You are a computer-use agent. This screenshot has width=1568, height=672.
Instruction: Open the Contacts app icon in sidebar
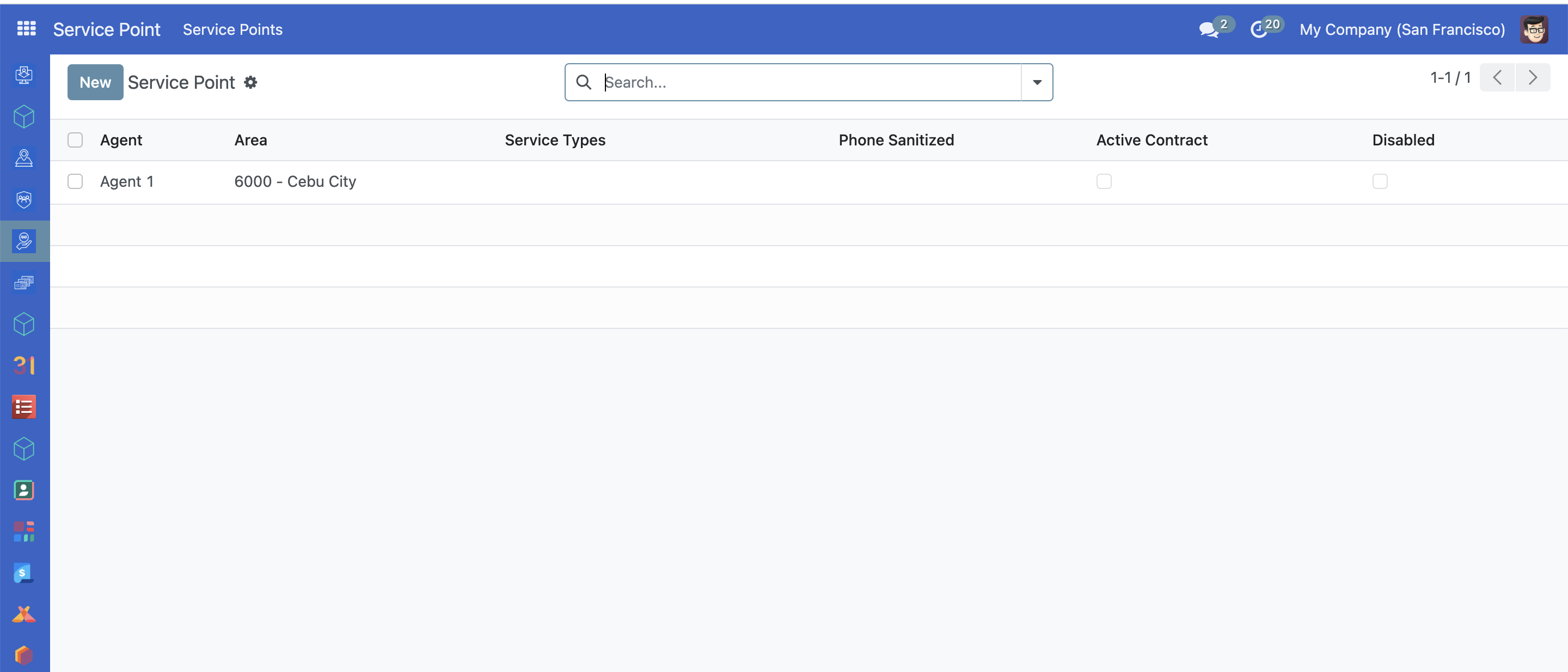24,490
